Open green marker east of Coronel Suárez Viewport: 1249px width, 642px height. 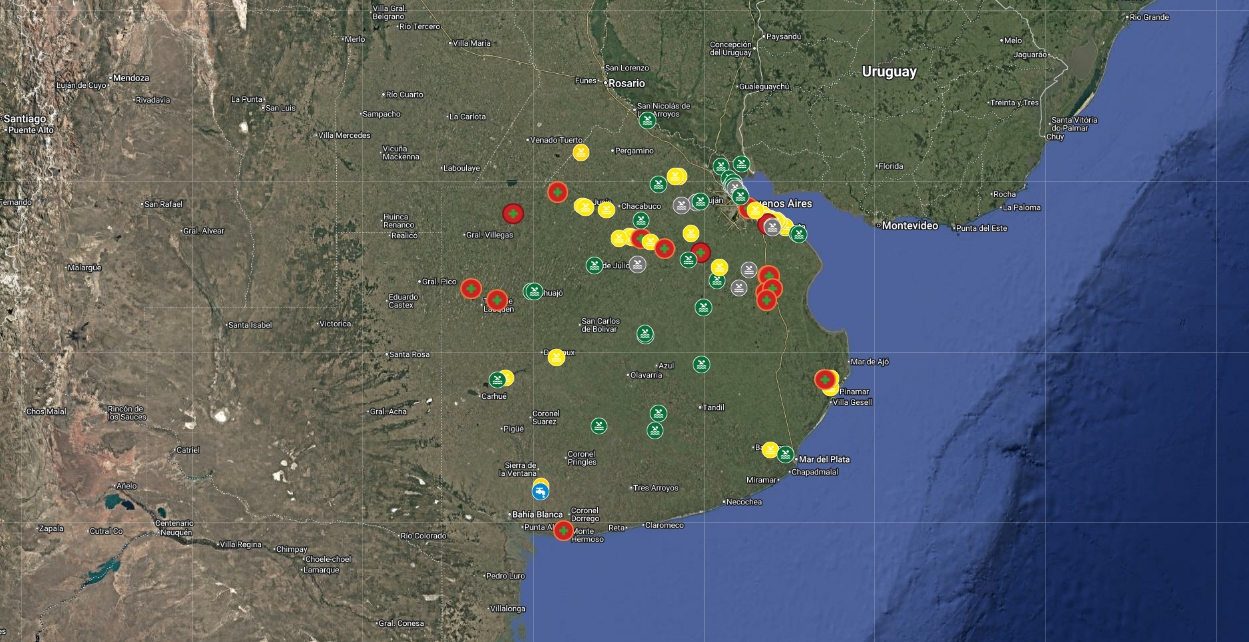pyautogui.click(x=598, y=425)
